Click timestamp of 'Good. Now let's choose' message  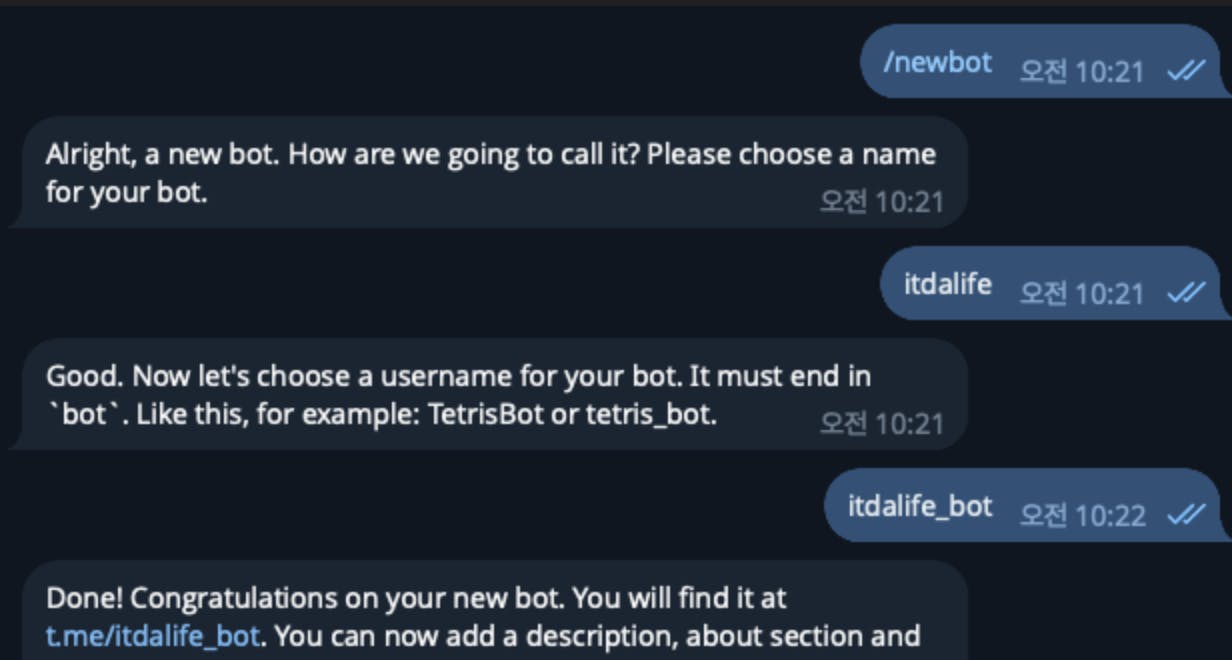click(x=881, y=423)
